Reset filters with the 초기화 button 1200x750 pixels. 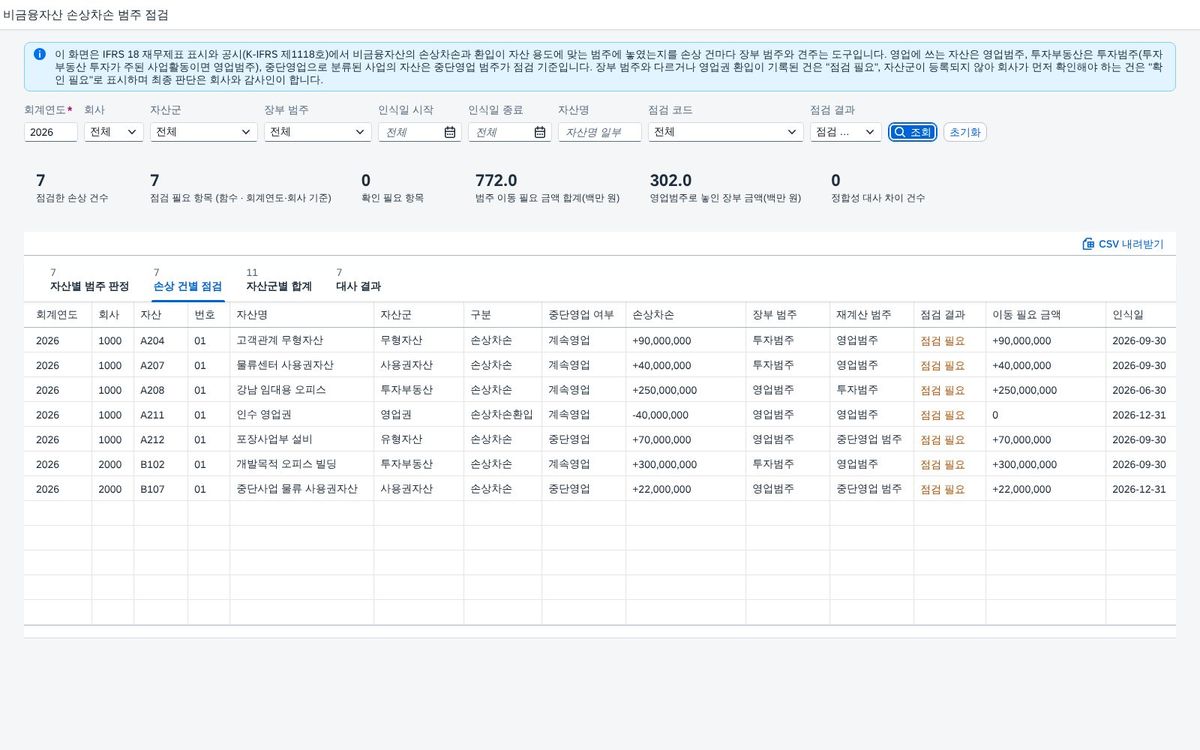click(965, 132)
